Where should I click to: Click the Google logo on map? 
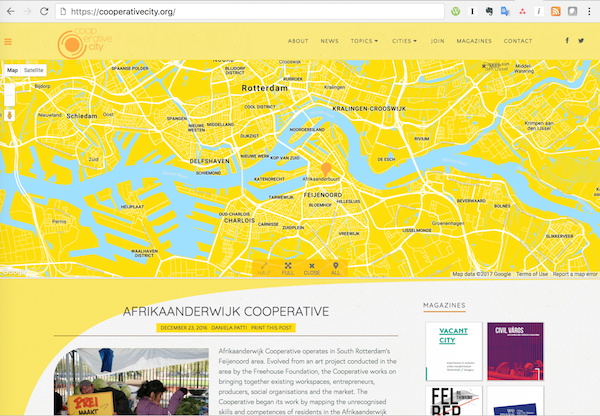[x=14, y=272]
